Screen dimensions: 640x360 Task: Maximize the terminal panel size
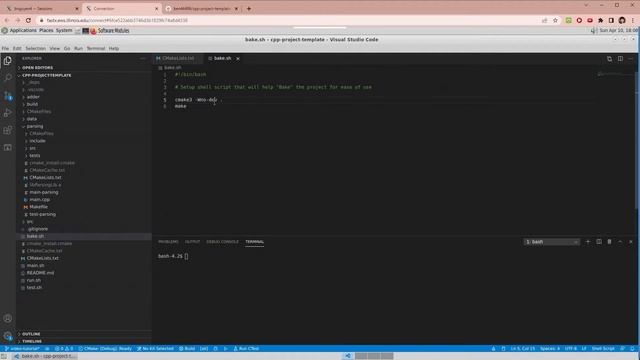(620, 242)
